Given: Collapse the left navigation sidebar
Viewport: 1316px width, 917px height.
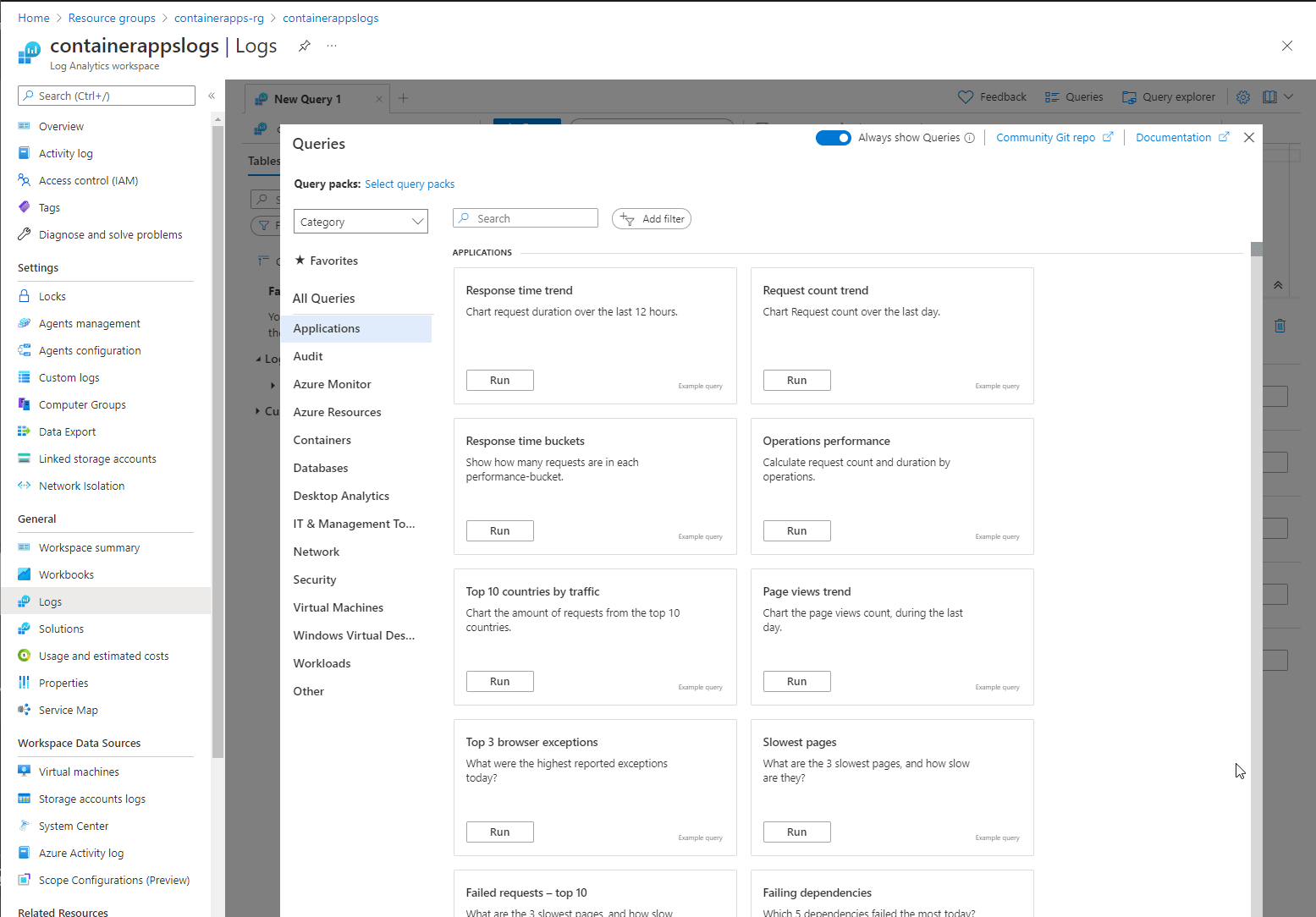Looking at the screenshot, I should coord(211,96).
